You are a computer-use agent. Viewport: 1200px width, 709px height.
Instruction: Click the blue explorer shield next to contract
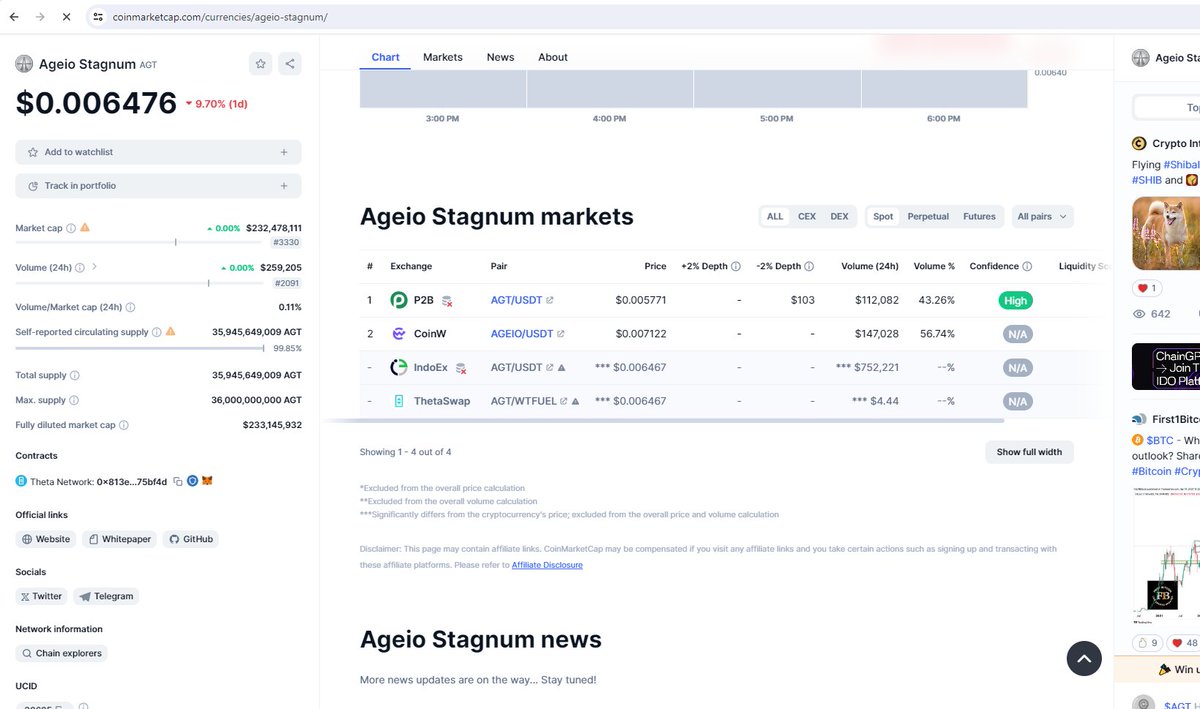[x=192, y=480]
